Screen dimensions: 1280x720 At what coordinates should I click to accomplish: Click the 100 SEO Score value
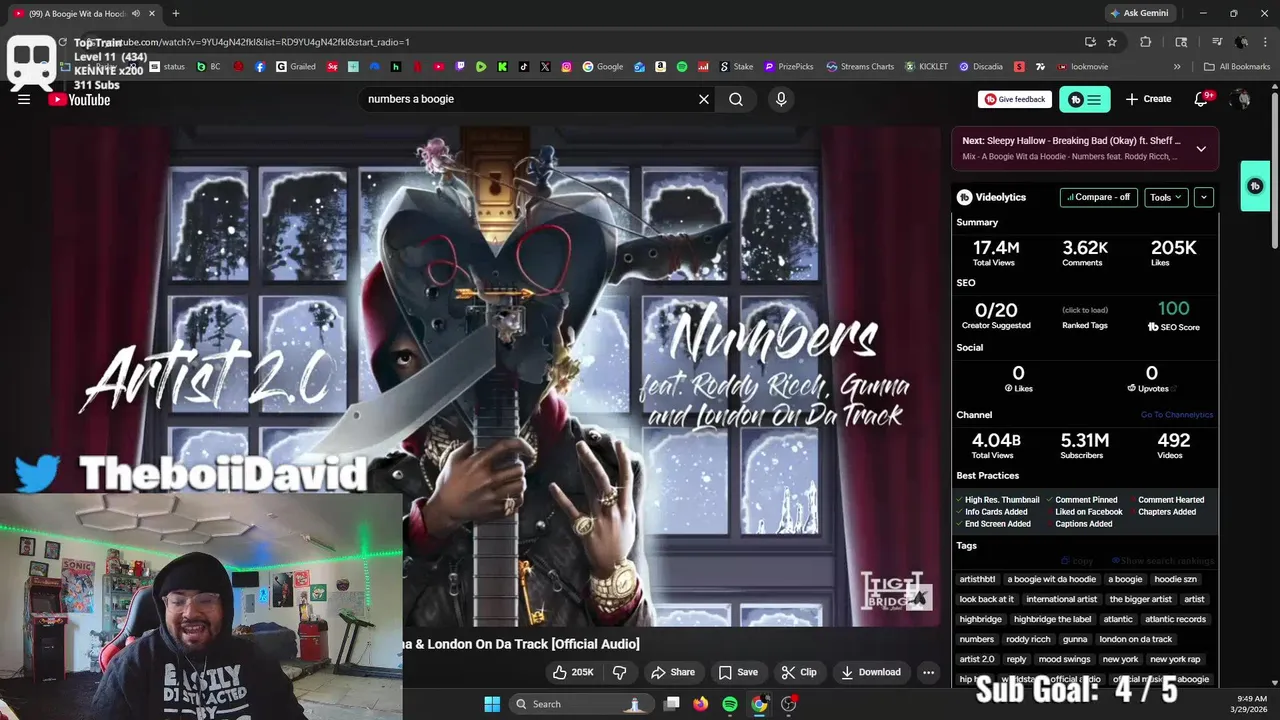point(1173,309)
